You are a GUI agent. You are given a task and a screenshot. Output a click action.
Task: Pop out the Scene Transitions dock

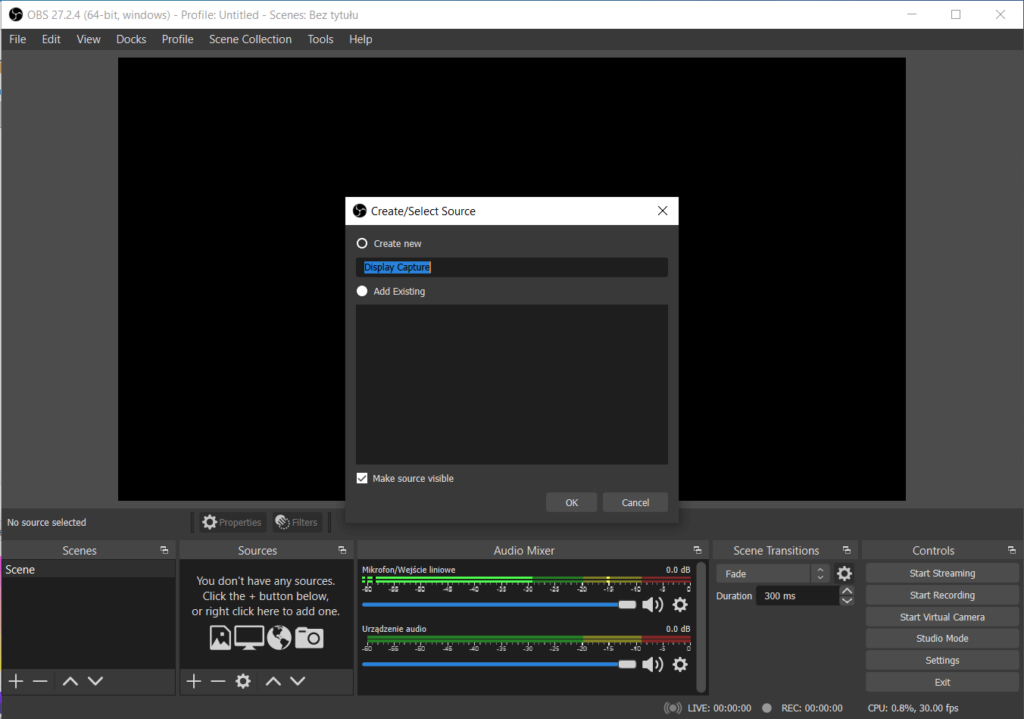coord(846,550)
